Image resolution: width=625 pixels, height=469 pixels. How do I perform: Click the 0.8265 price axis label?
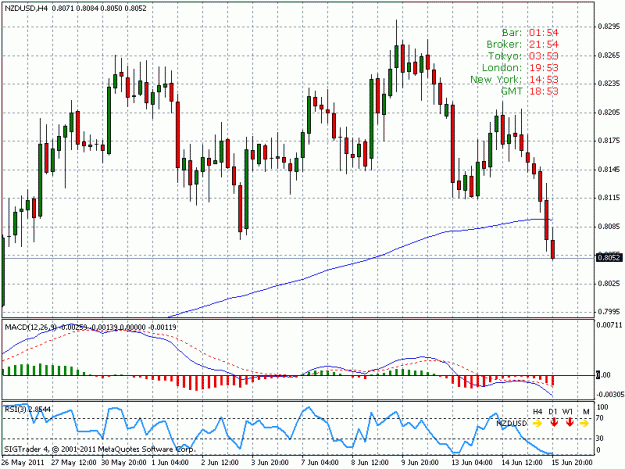(x=609, y=55)
